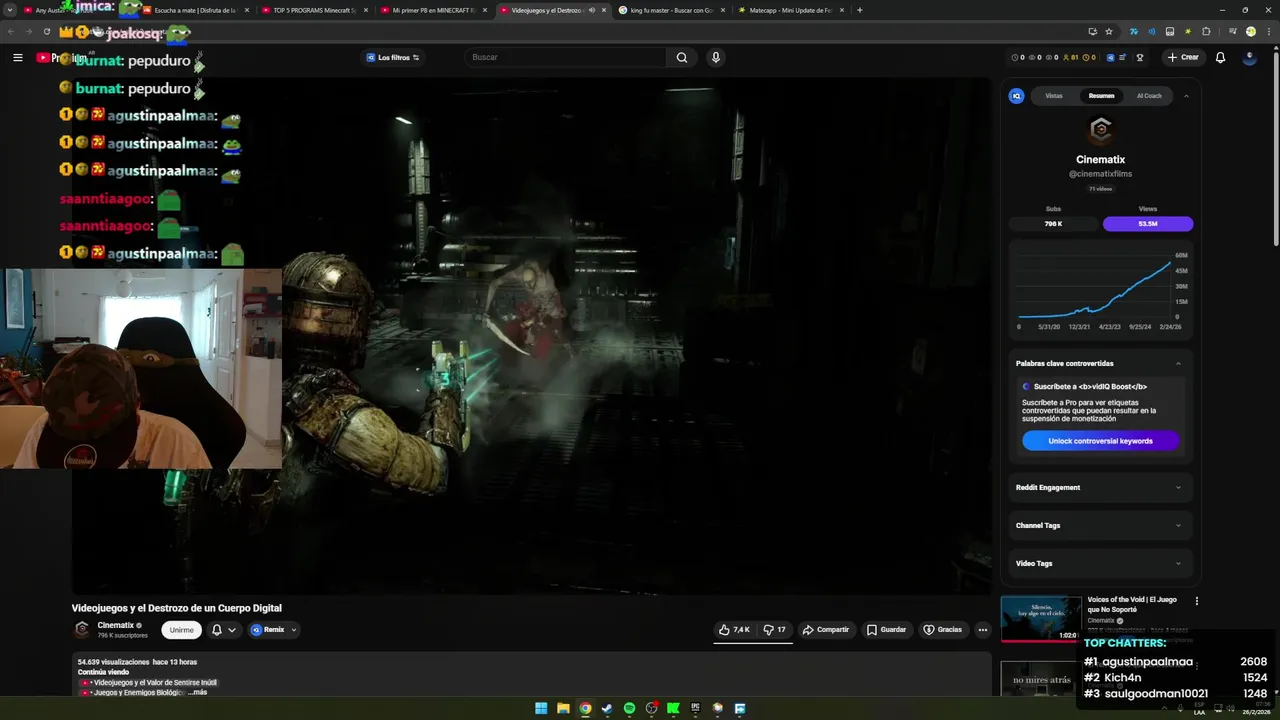
Task: Open Cinematix channel name link under video
Action: pos(115,625)
